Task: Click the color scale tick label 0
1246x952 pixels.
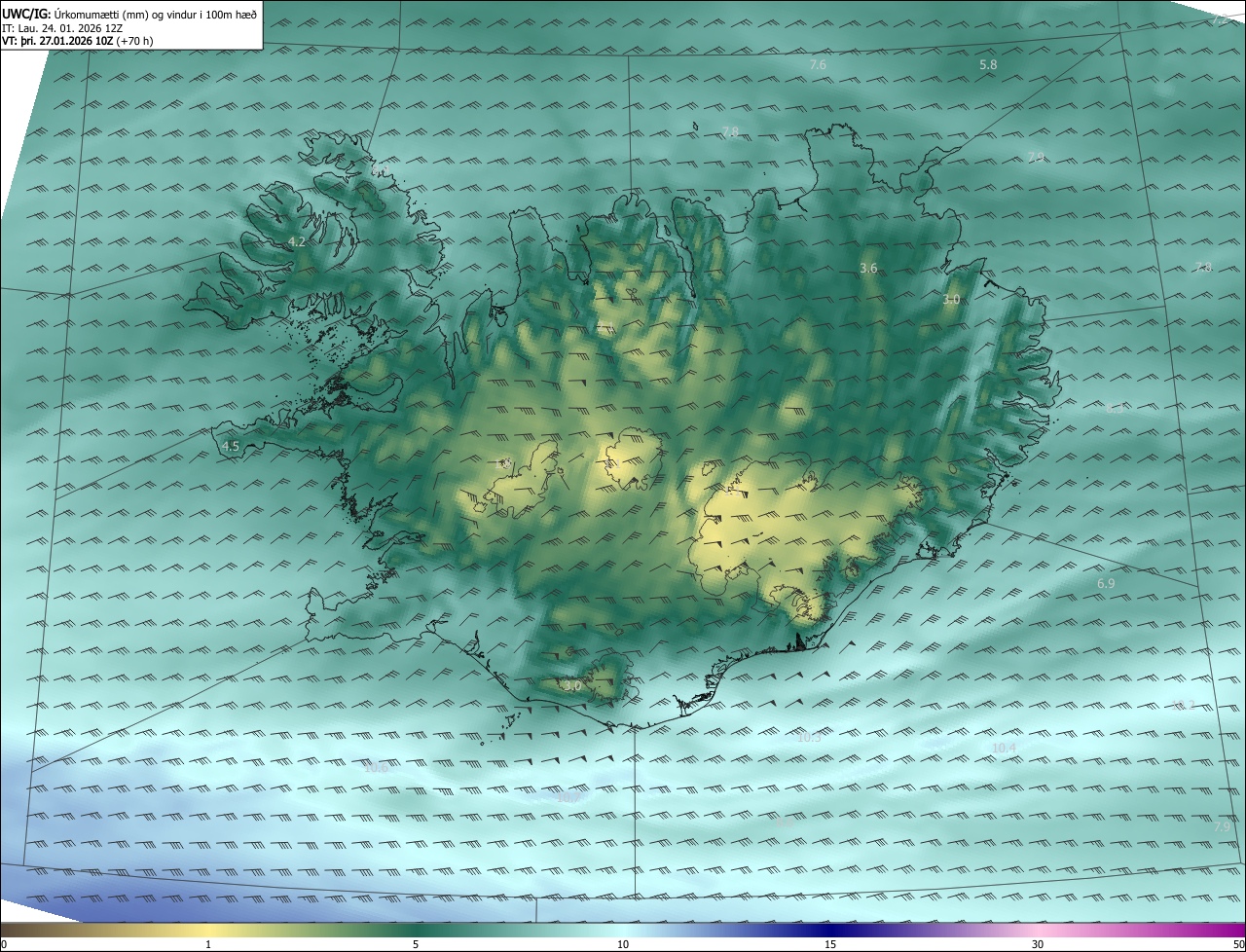Action: tap(4, 945)
